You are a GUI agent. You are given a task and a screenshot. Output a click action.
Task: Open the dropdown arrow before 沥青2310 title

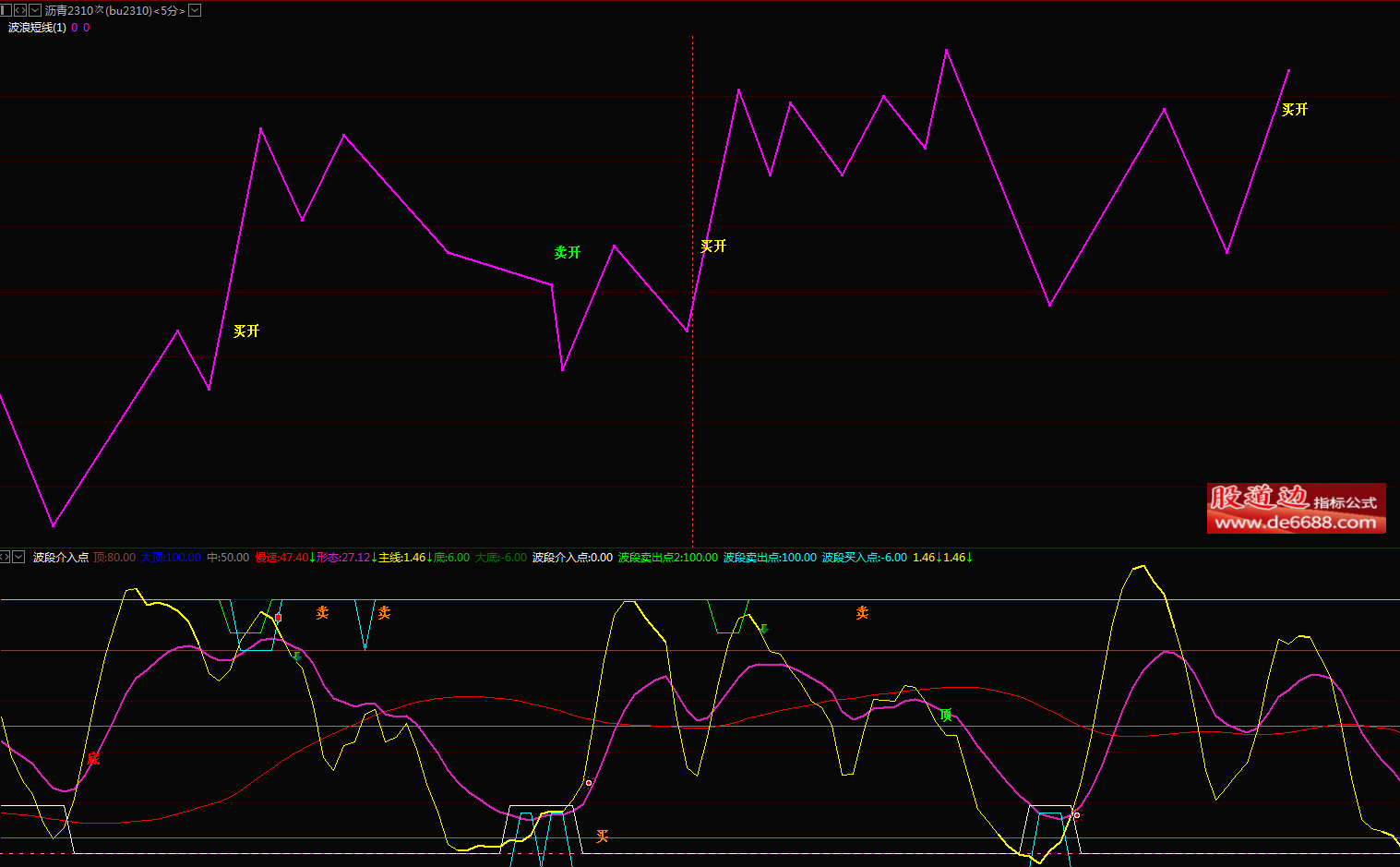pos(35,10)
